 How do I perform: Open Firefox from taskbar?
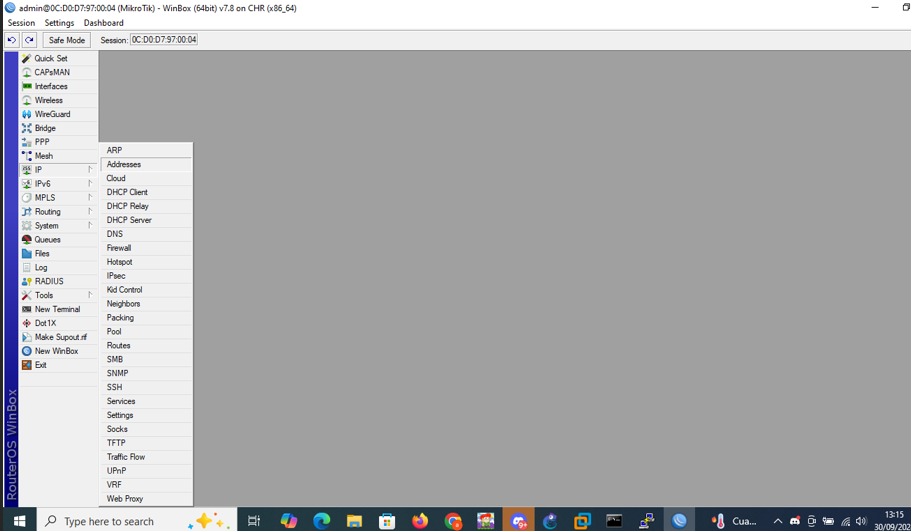coord(419,521)
